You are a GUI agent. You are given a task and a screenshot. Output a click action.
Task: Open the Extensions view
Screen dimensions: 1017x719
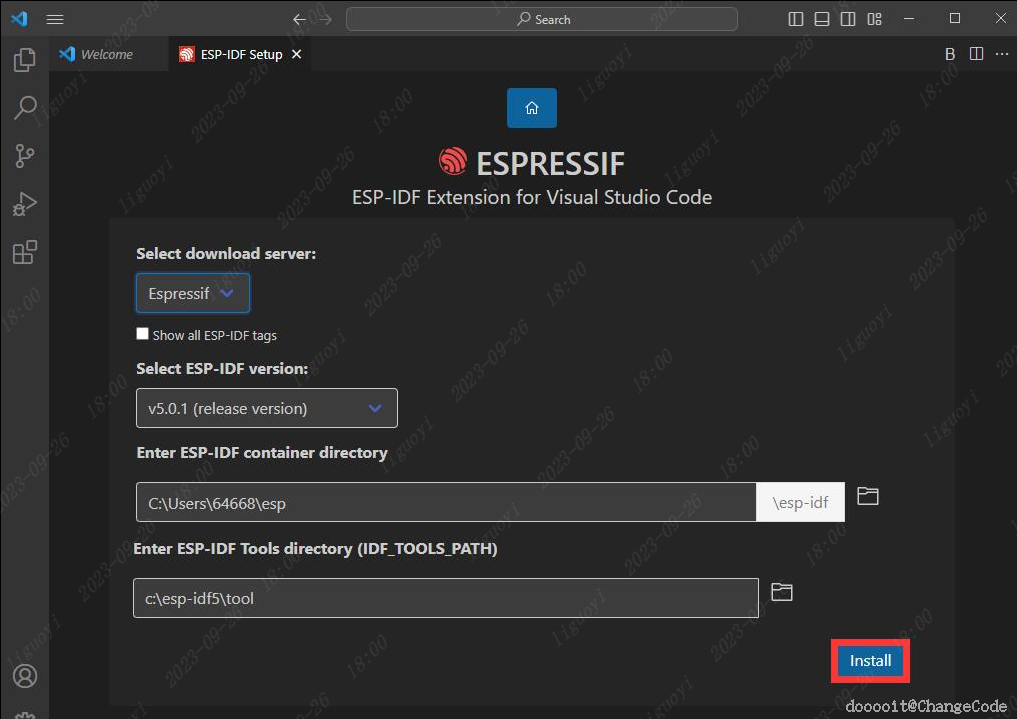(x=25, y=252)
